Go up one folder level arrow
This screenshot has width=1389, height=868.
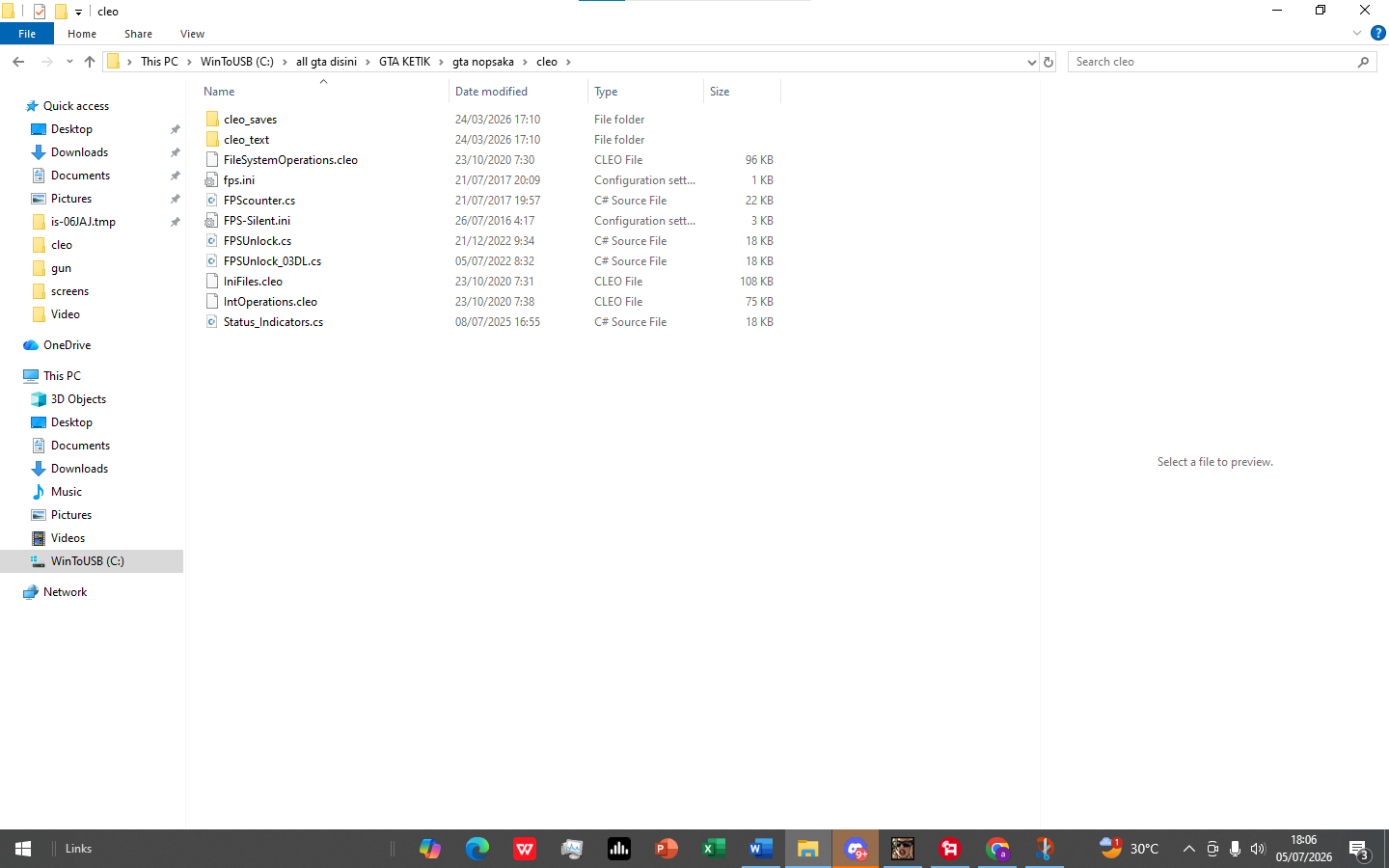90,62
